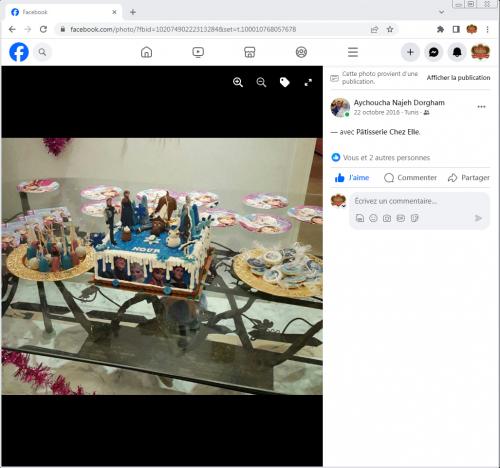The width and height of the screenshot is (500, 468).
Task: Select the Facebook browser tab
Action: (63, 12)
